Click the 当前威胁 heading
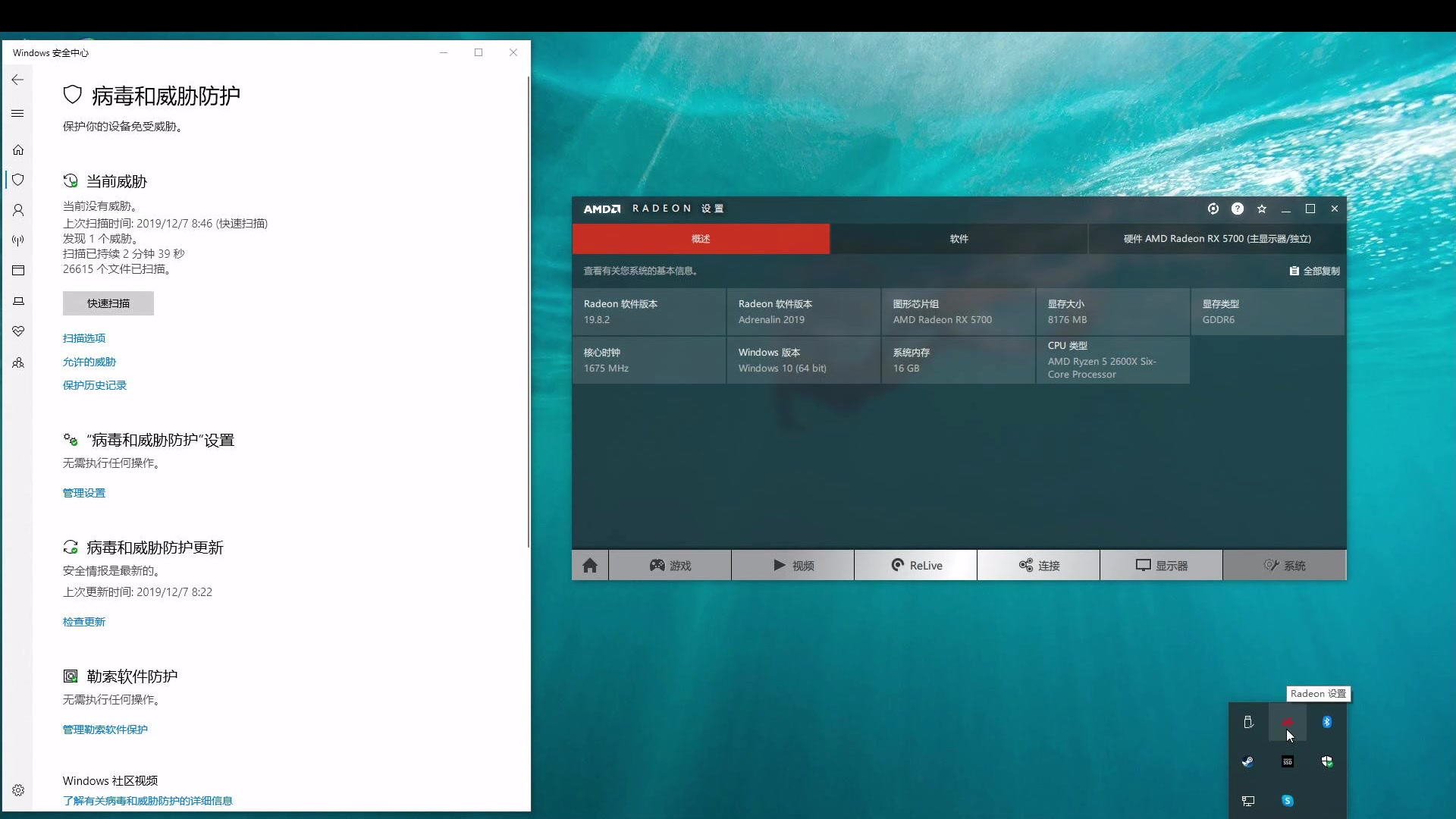 tap(117, 181)
